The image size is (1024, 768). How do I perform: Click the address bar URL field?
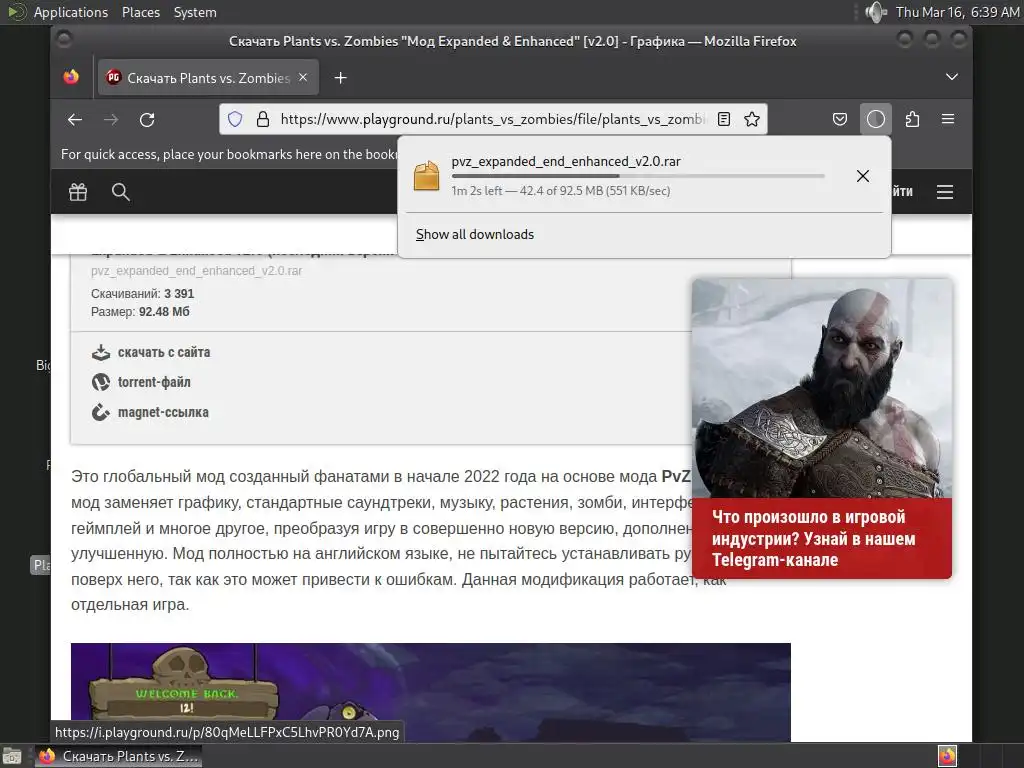pyautogui.click(x=492, y=119)
